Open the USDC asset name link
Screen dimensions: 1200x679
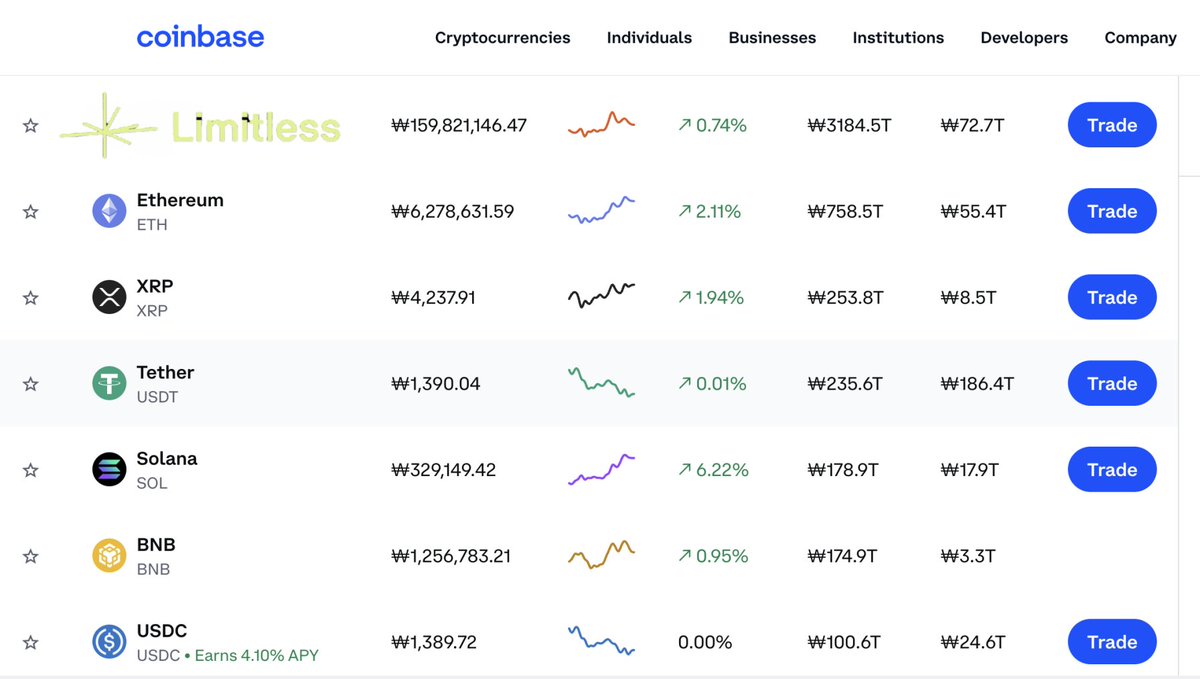pyautogui.click(x=162, y=630)
